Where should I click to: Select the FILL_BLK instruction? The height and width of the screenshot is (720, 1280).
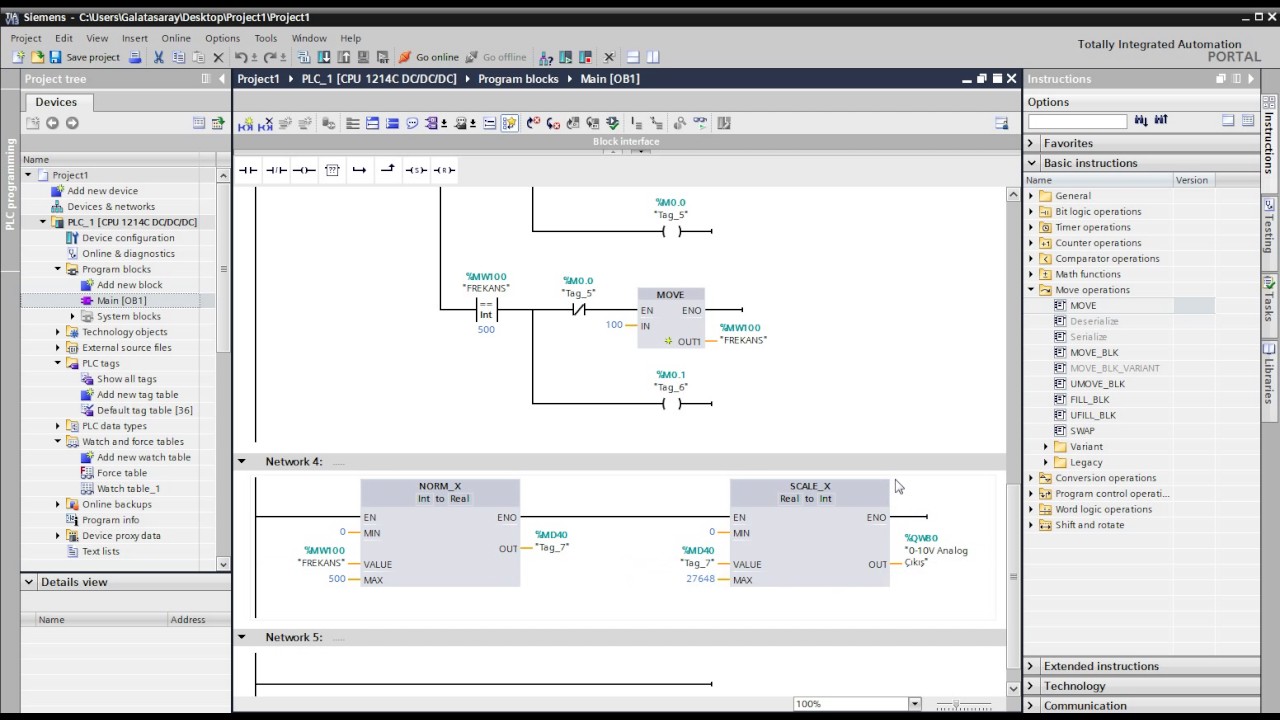point(1089,400)
